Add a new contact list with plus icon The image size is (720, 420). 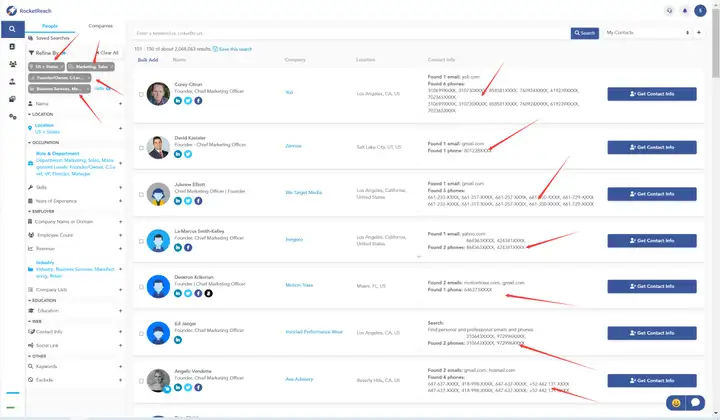pos(698,33)
